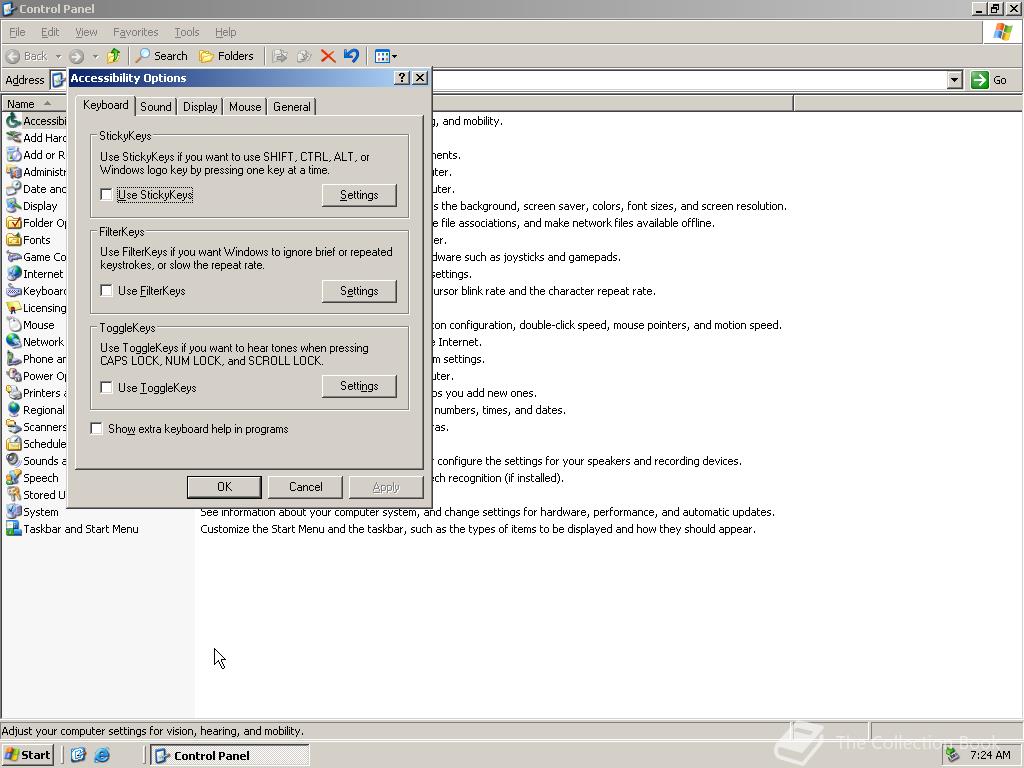Open FilterKeys Settings button
Screen dimensions: 1024x768
tap(359, 291)
